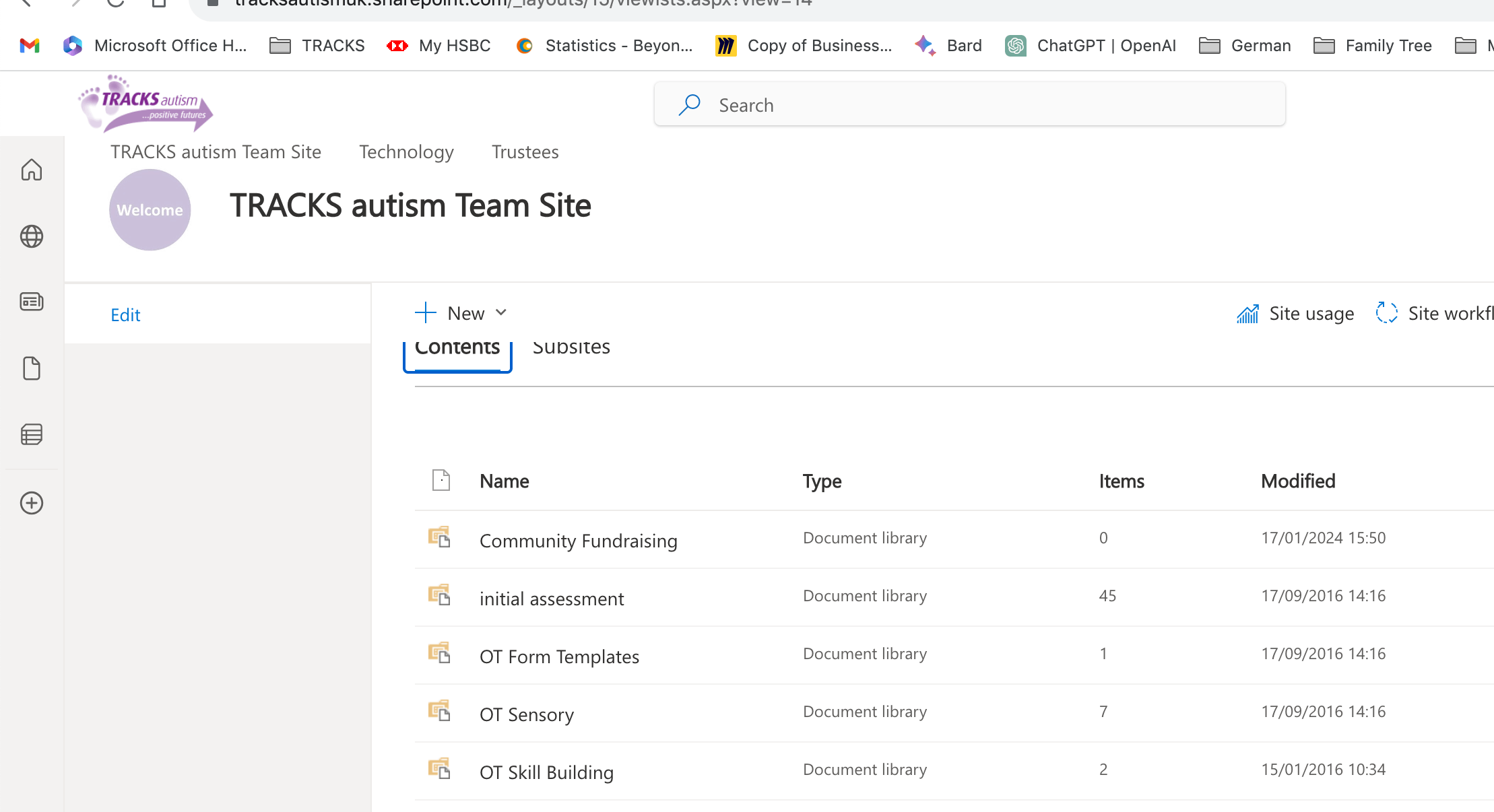Open the Microsoft Office Home bookmark
This screenshot has width=1494, height=812.
(x=155, y=45)
